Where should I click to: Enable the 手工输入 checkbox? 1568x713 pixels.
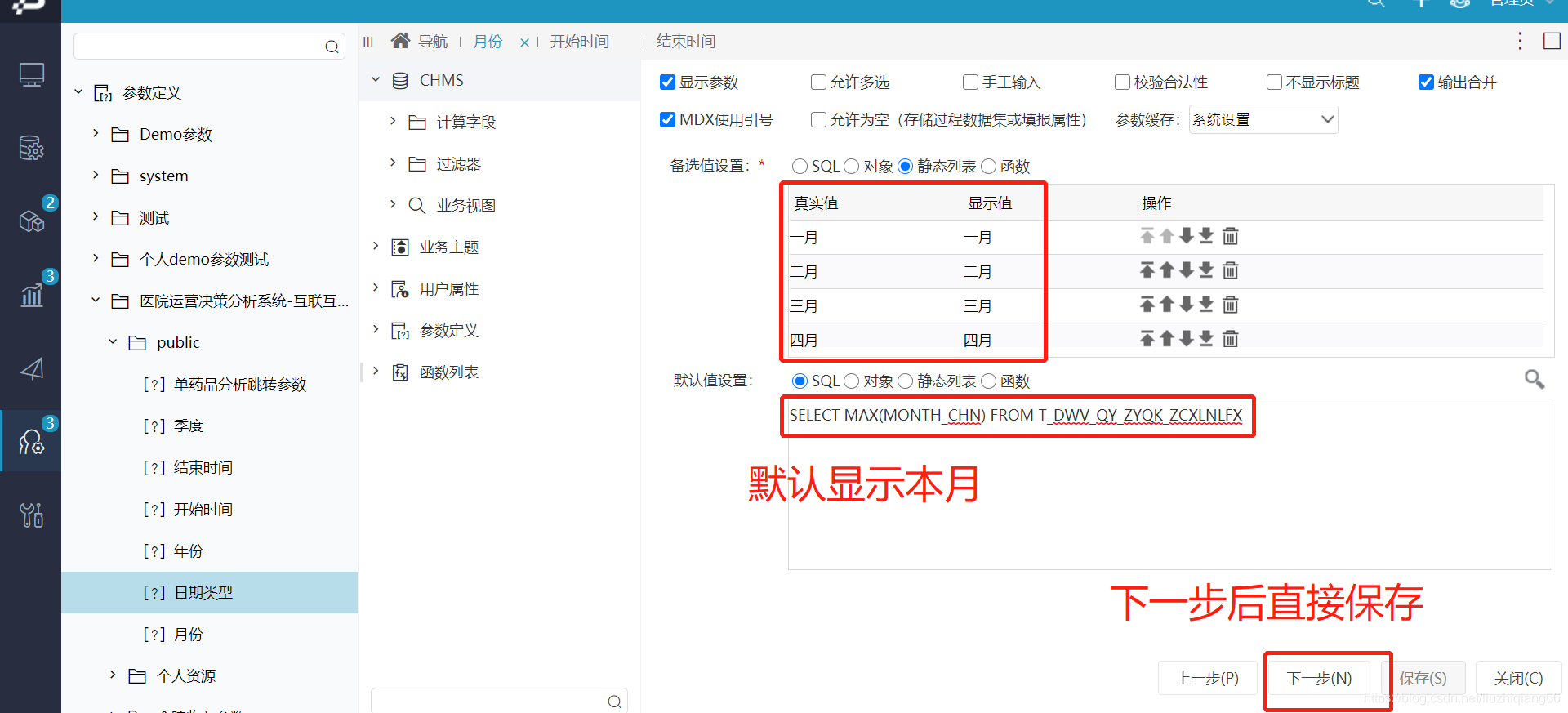pyautogui.click(x=970, y=82)
